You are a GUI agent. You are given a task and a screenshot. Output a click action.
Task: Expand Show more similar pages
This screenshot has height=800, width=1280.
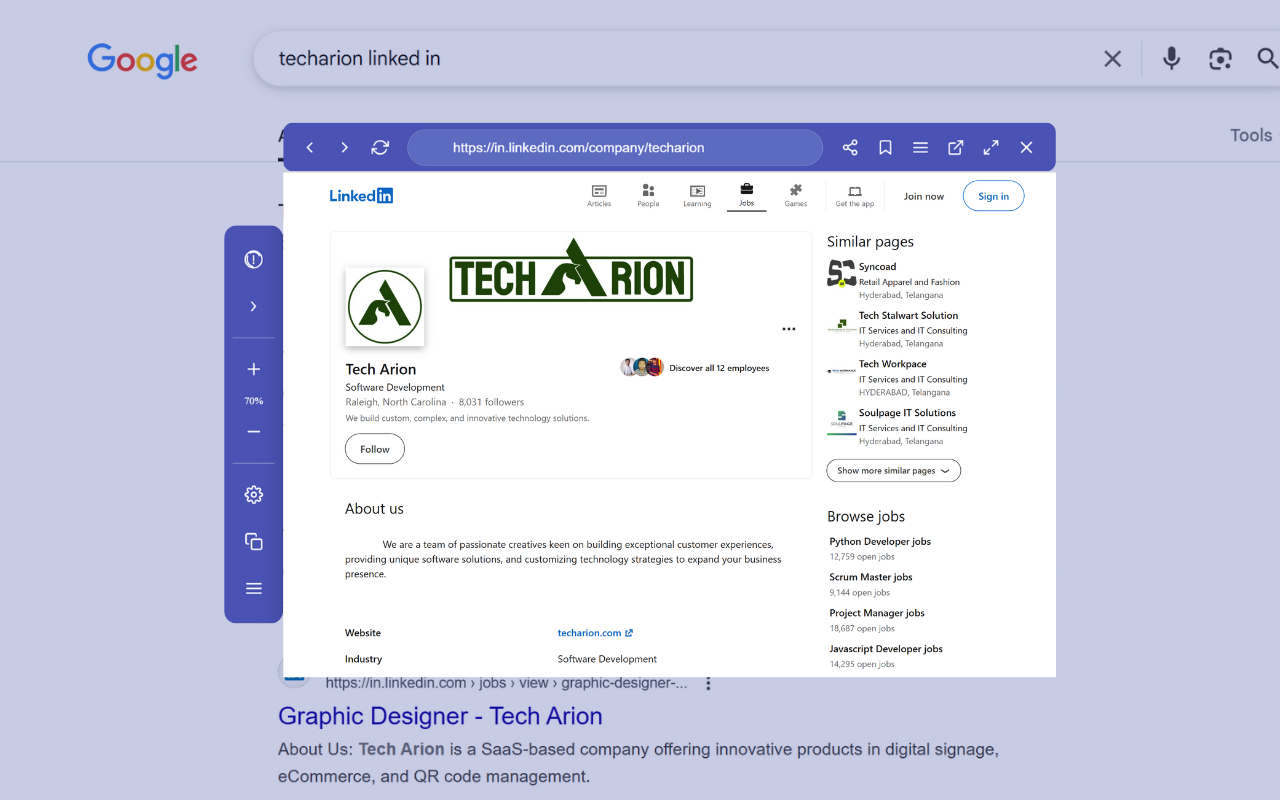[893, 471]
